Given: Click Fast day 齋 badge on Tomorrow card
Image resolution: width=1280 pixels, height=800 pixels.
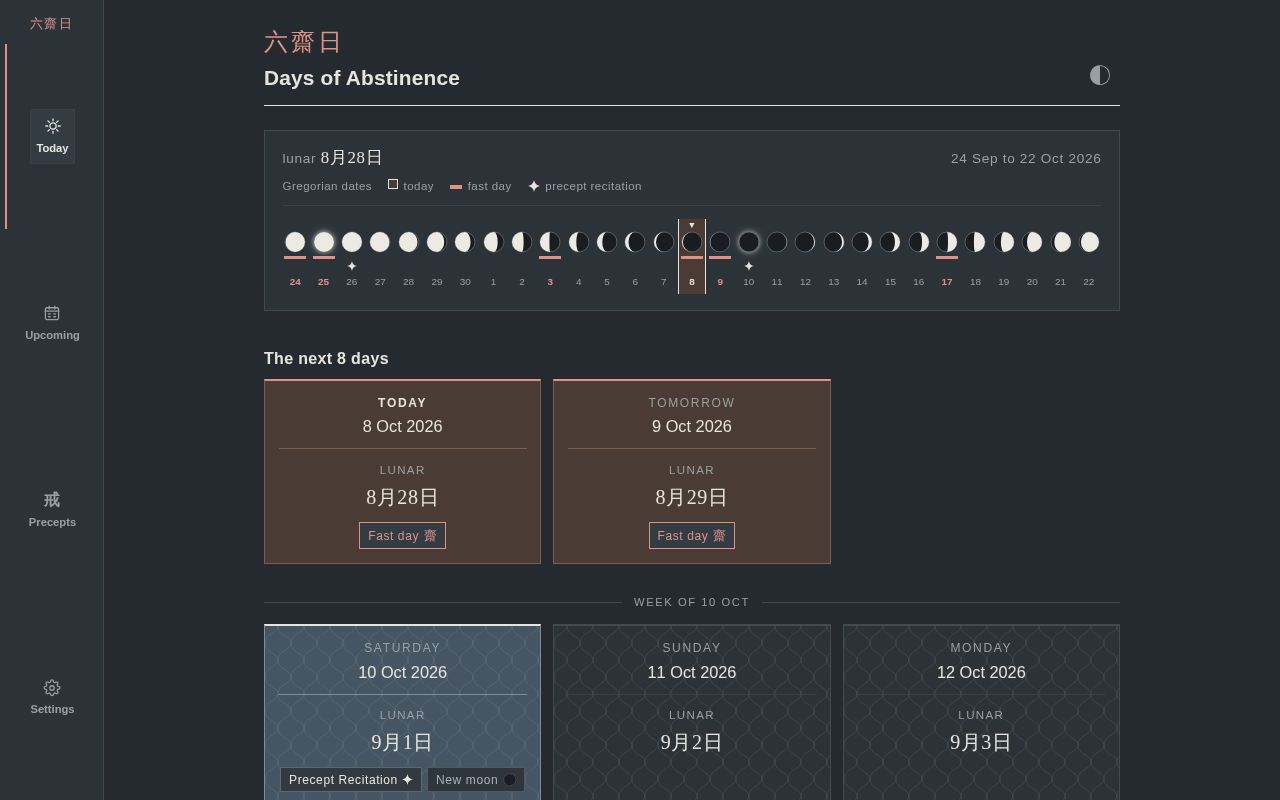Looking at the screenshot, I should [x=692, y=536].
